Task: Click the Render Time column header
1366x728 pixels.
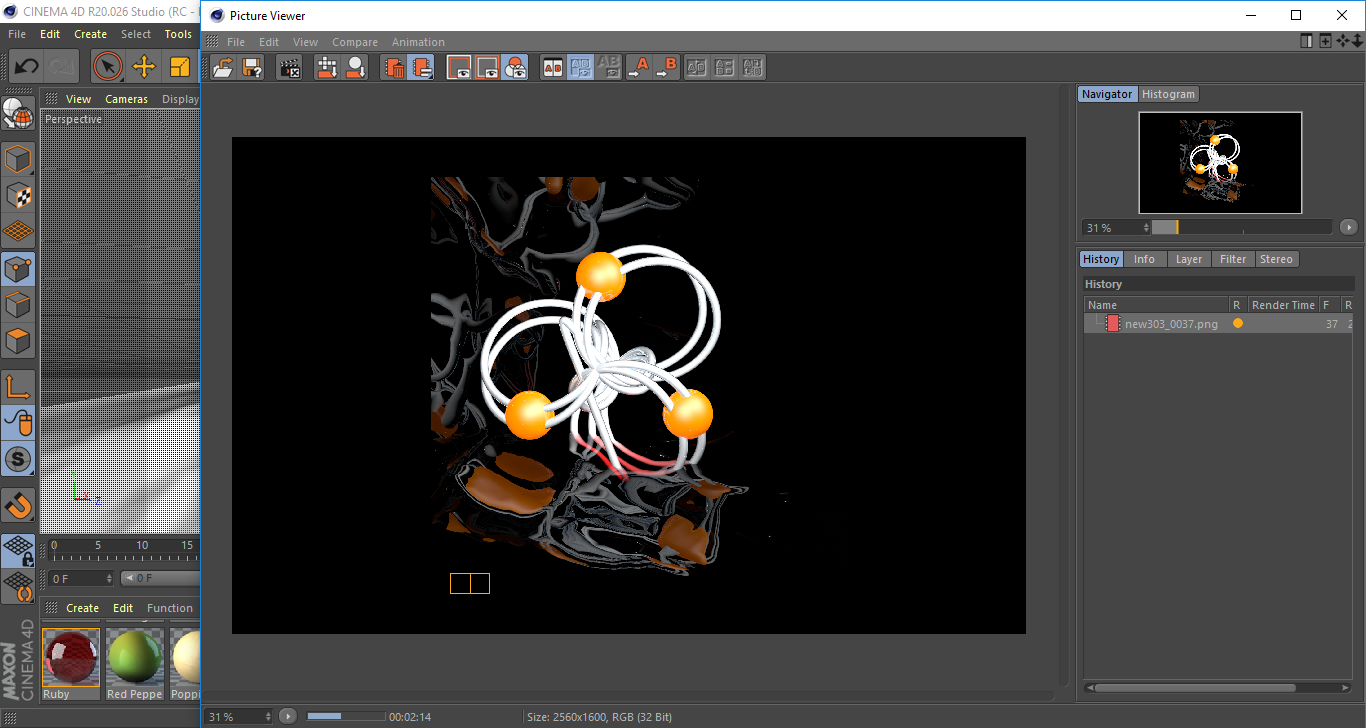Action: (x=1283, y=305)
